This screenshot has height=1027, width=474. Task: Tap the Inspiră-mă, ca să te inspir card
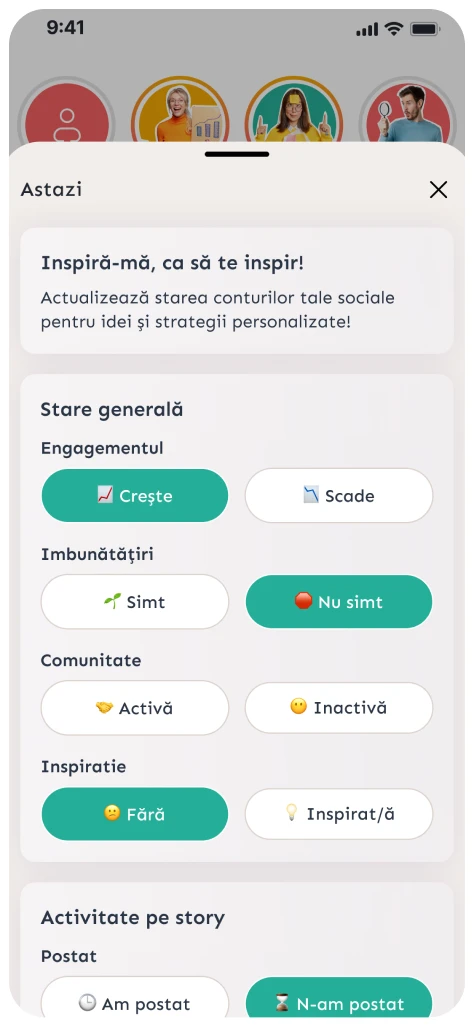point(237,291)
